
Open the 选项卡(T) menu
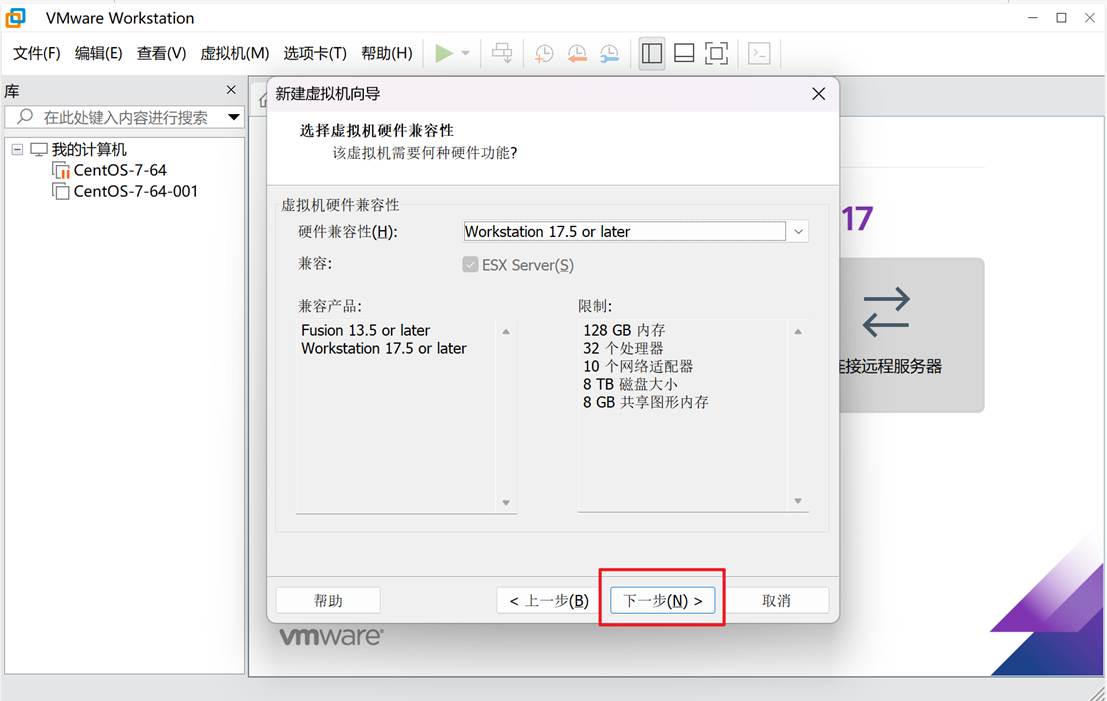click(x=315, y=54)
